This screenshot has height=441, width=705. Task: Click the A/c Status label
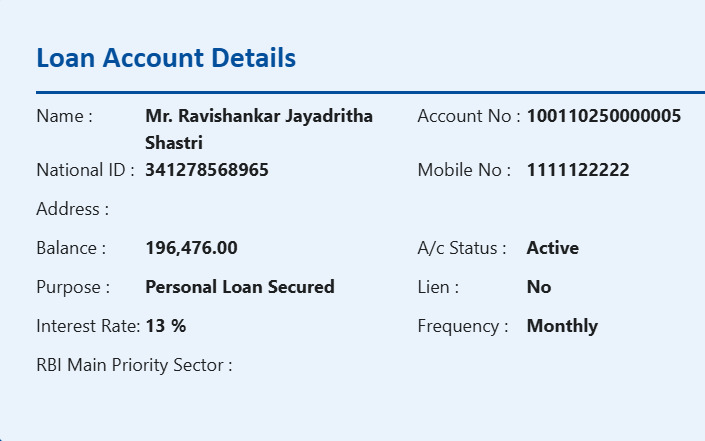coord(461,248)
